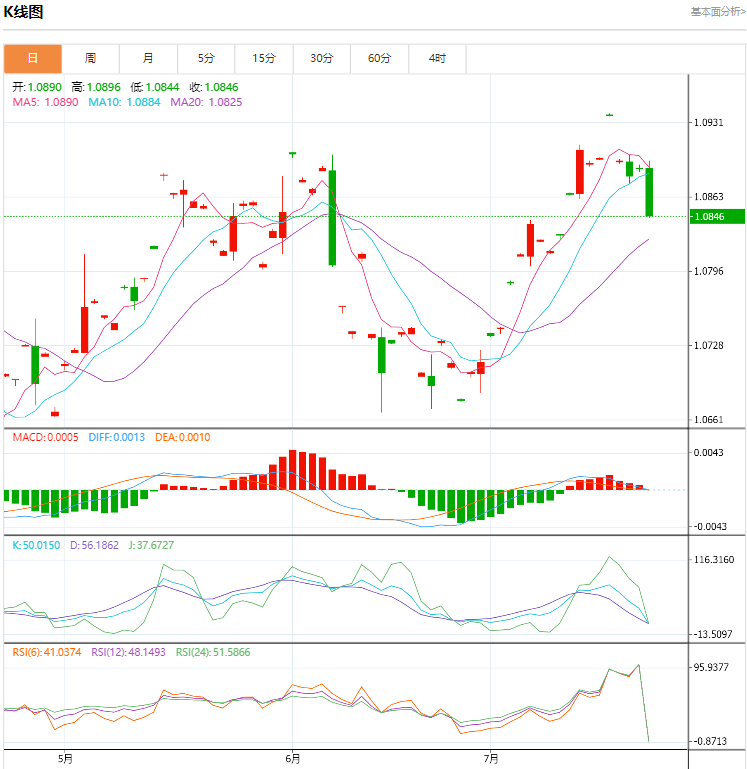The image size is (747, 769).
Task: Click the low price 1.0844 value
Action: click(x=162, y=87)
